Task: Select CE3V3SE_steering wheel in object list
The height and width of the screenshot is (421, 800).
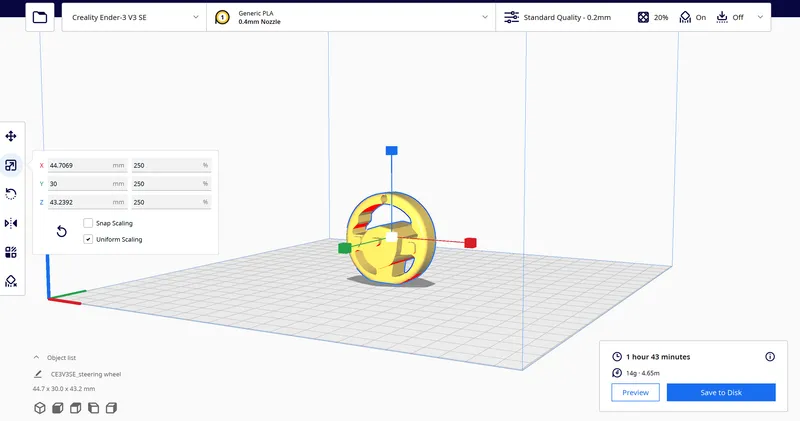Action: [x=86, y=374]
